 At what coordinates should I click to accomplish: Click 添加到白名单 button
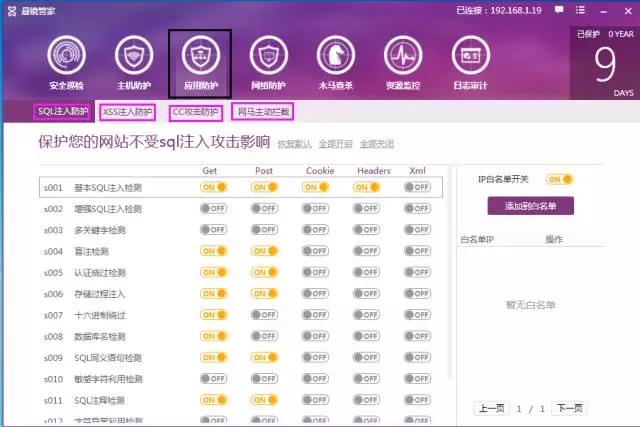[x=530, y=206]
